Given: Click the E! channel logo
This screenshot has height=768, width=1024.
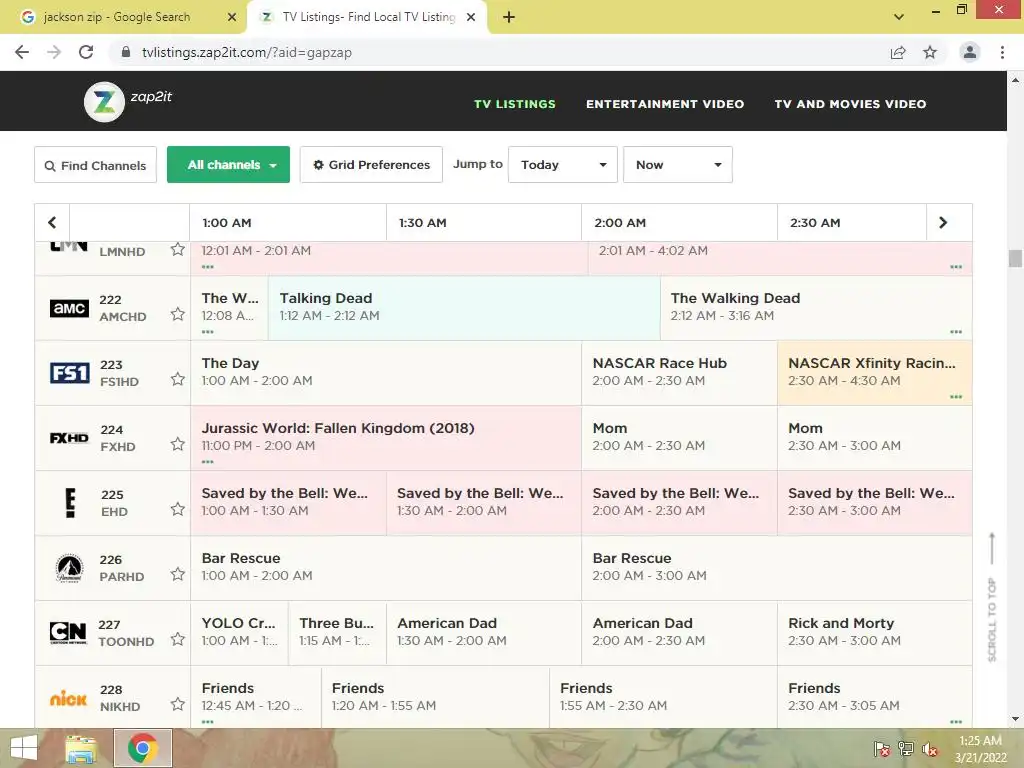Looking at the screenshot, I should [x=71, y=503].
